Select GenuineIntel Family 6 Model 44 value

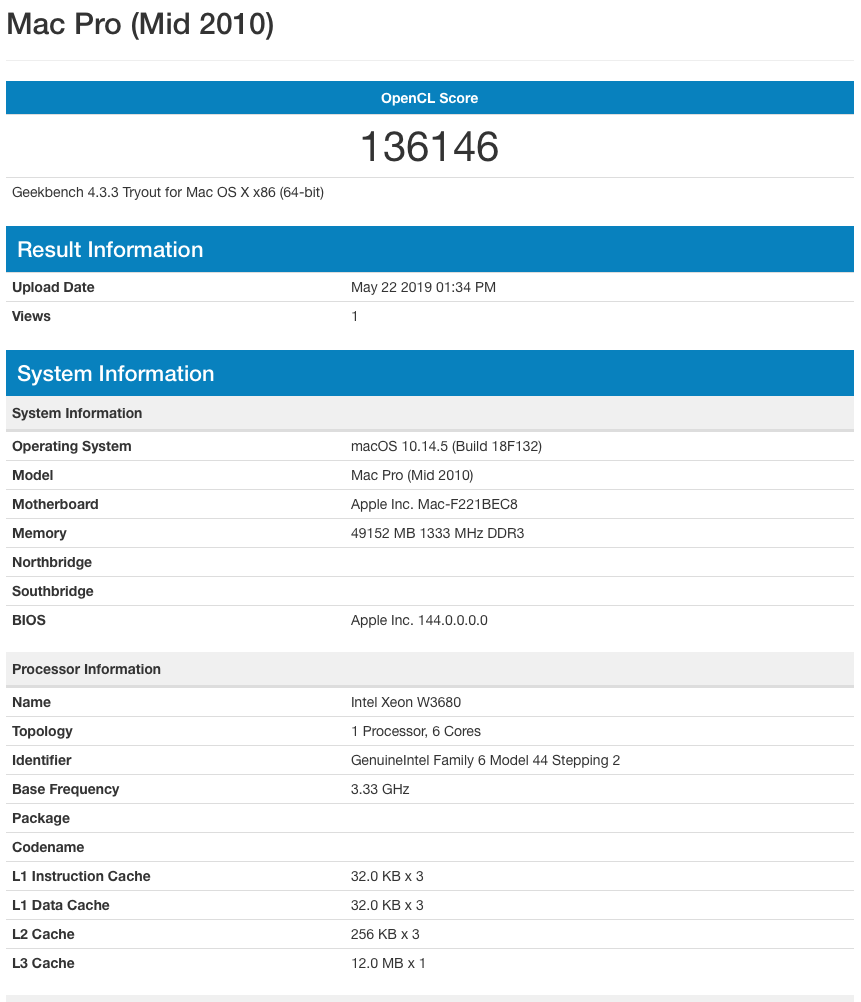485,760
